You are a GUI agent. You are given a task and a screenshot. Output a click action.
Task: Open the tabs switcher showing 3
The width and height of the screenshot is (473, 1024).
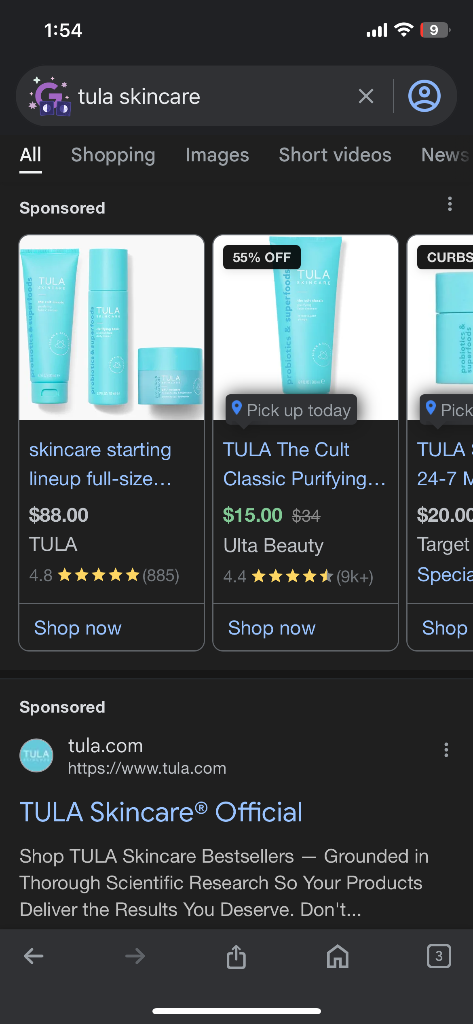(438, 957)
